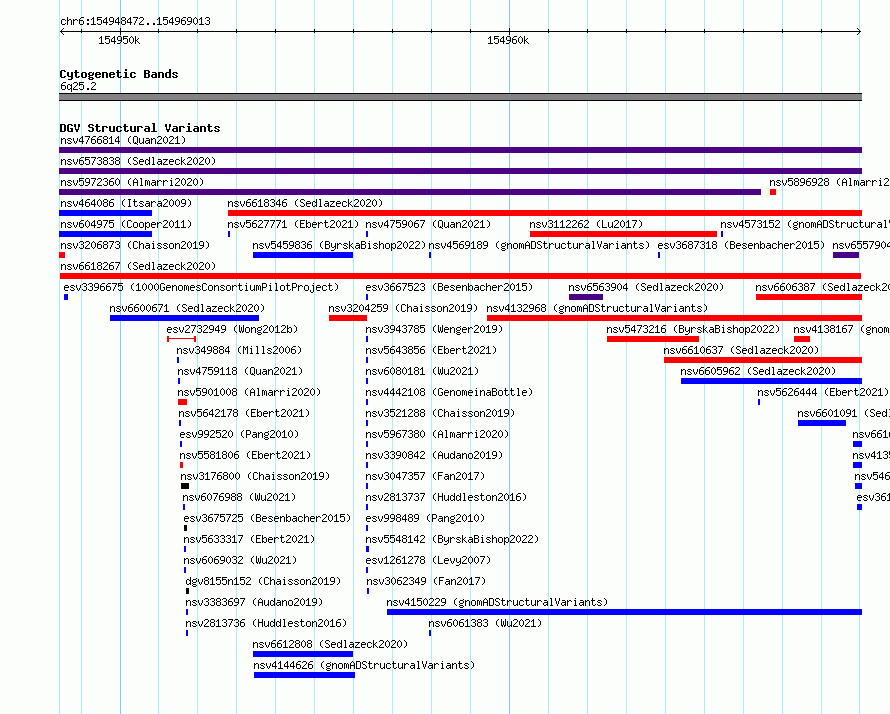The height and width of the screenshot is (714, 890).
Task: Open nsv604975 (Cooper2011) variant details
Action: [x=126, y=224]
